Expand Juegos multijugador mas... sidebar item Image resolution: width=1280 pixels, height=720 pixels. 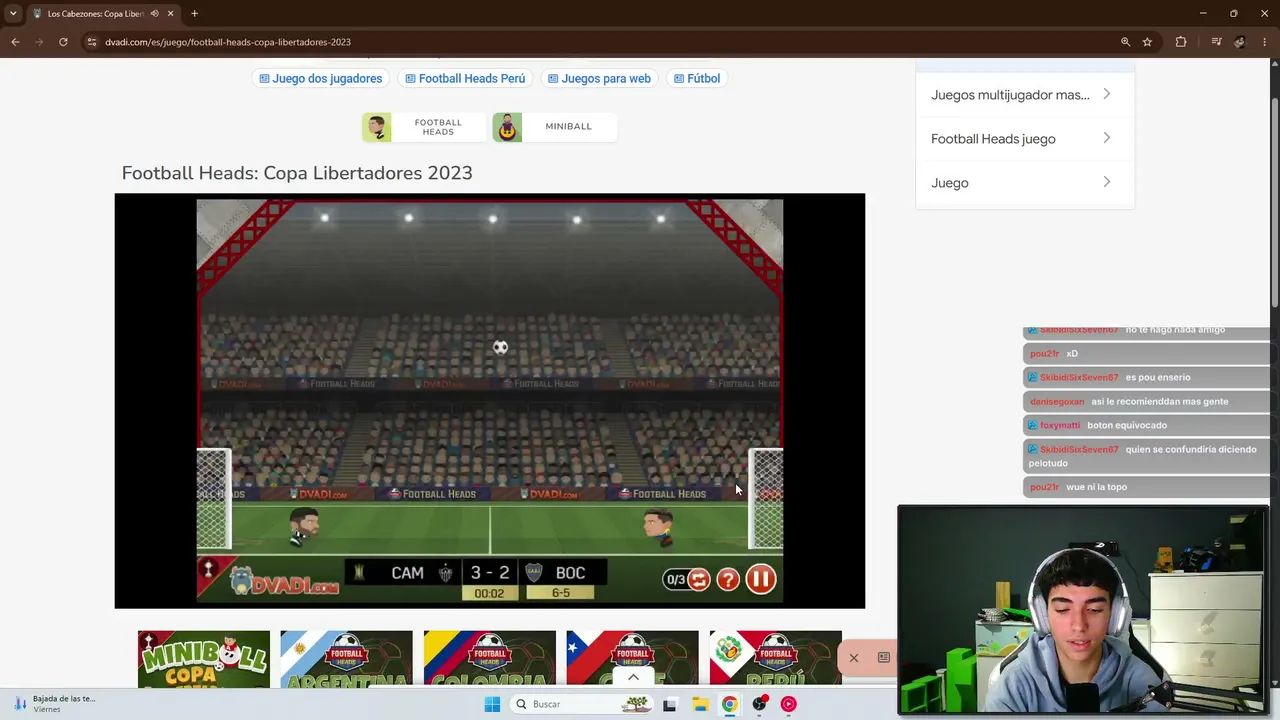point(1024,95)
